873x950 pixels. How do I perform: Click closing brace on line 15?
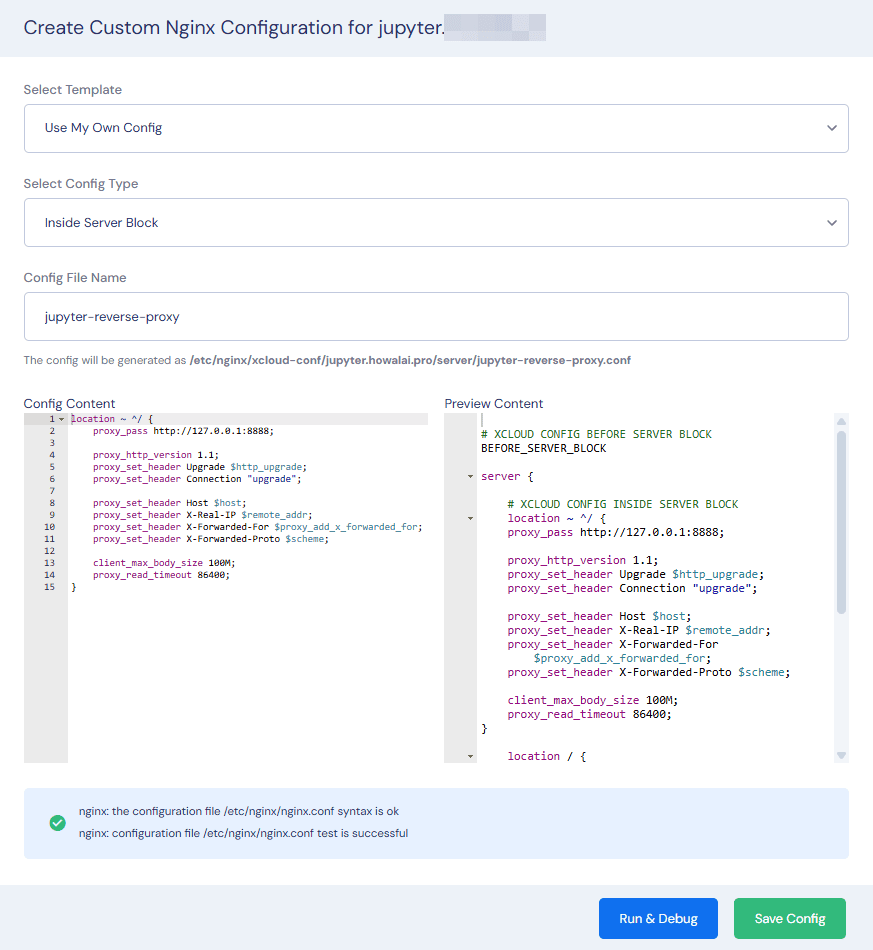pos(74,587)
